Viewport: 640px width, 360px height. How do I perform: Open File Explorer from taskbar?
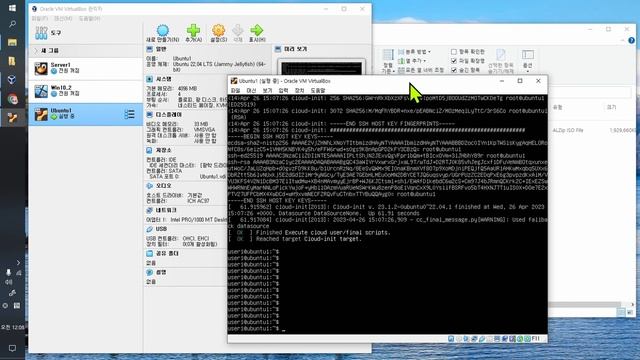[12, 42]
